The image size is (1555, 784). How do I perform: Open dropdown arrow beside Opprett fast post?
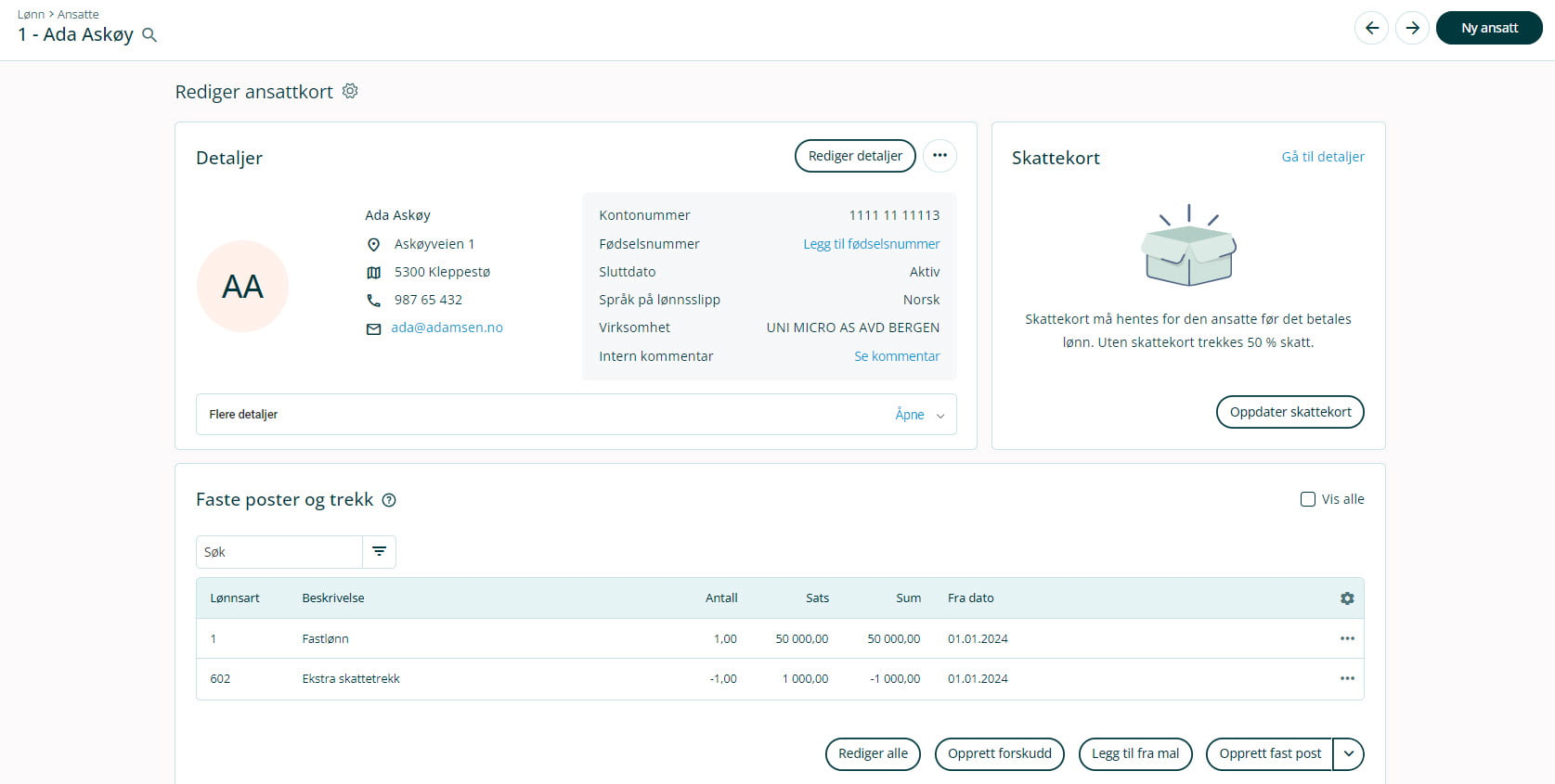pos(1349,754)
